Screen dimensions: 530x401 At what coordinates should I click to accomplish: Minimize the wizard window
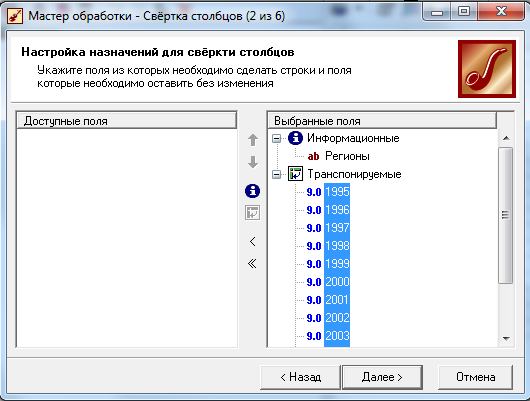tap(437, 12)
